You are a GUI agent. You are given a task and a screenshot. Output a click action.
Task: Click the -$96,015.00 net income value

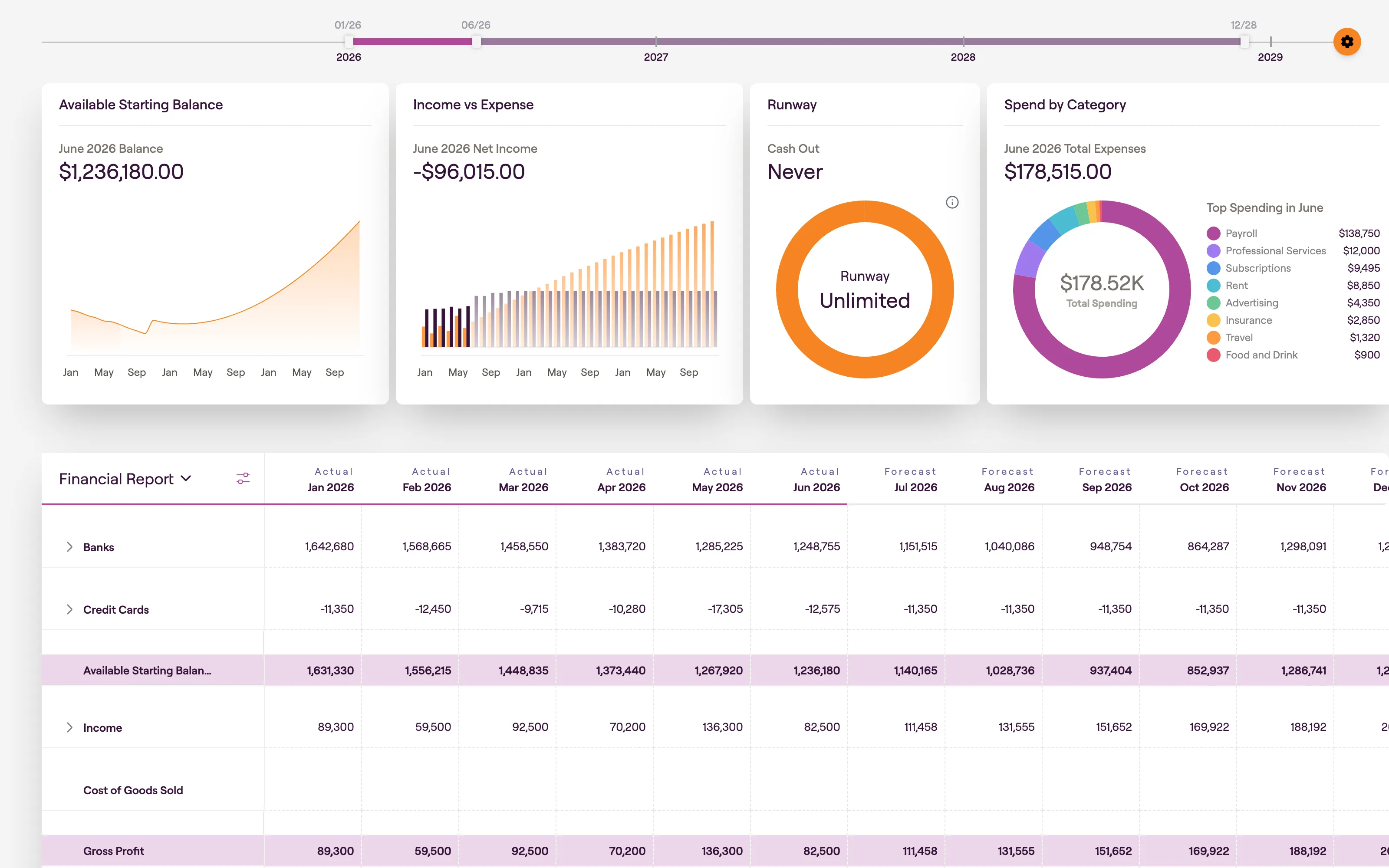point(469,172)
